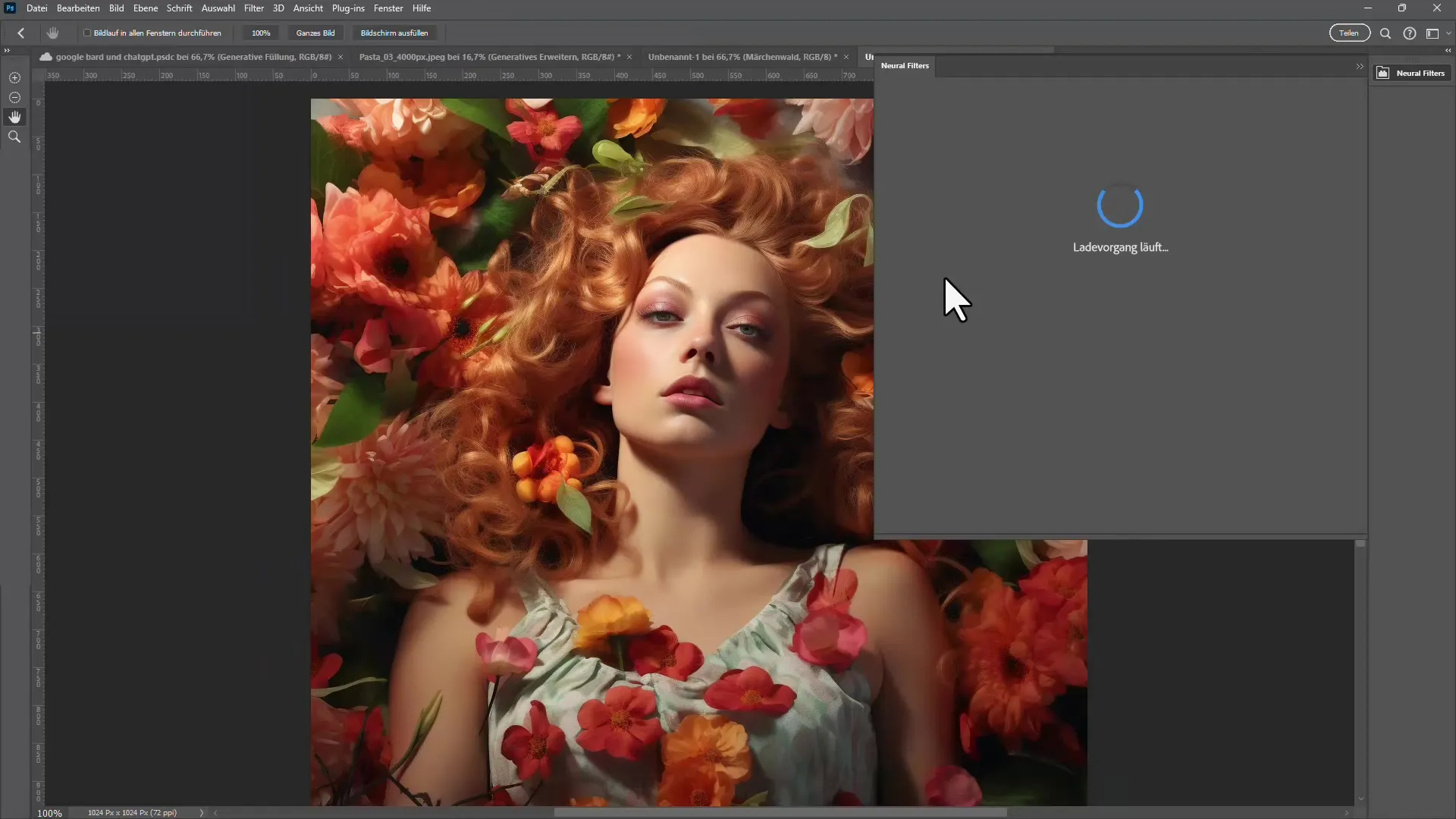The width and height of the screenshot is (1456, 819).
Task: Collapse Neural Filters panel with double chevron
Action: coord(1360,67)
